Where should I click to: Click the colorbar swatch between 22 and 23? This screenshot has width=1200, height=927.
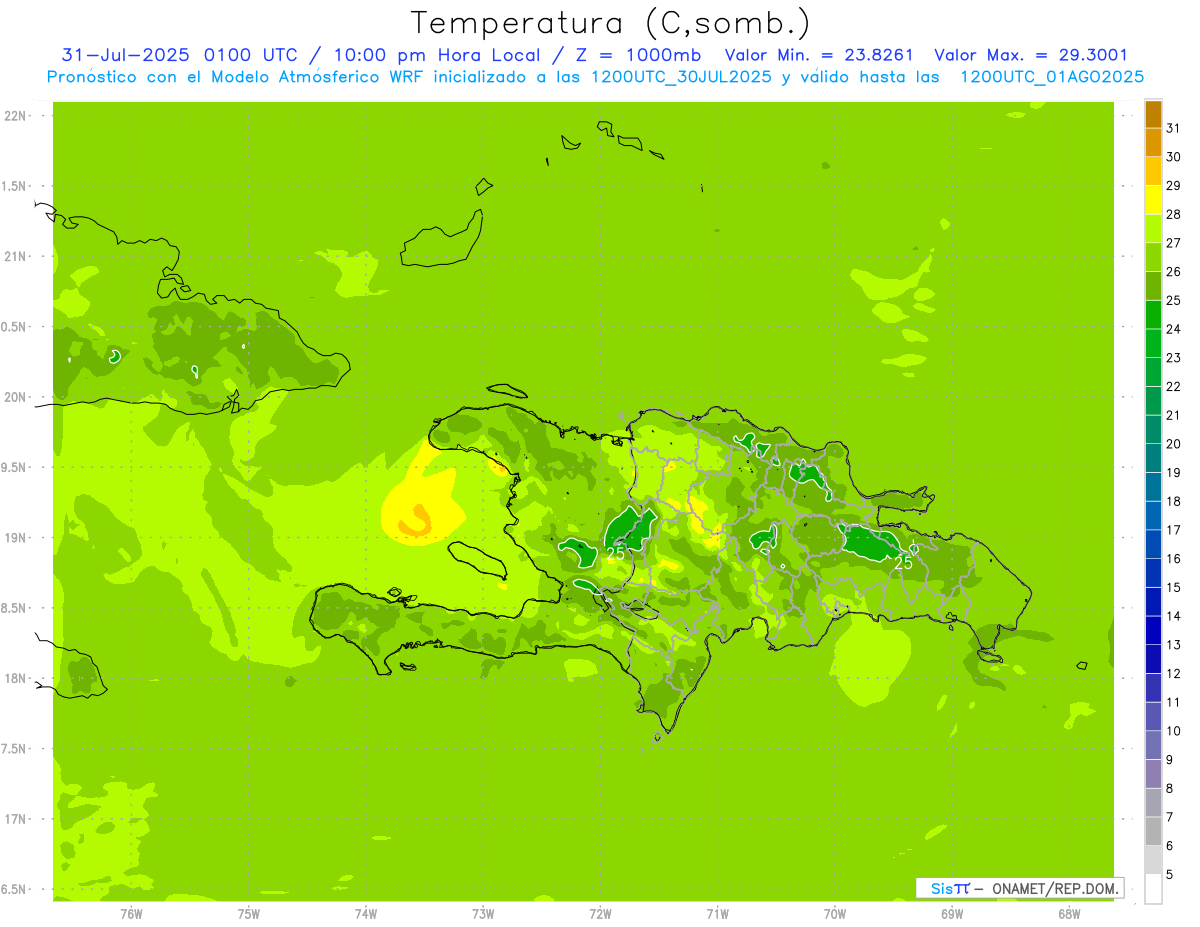(1153, 372)
